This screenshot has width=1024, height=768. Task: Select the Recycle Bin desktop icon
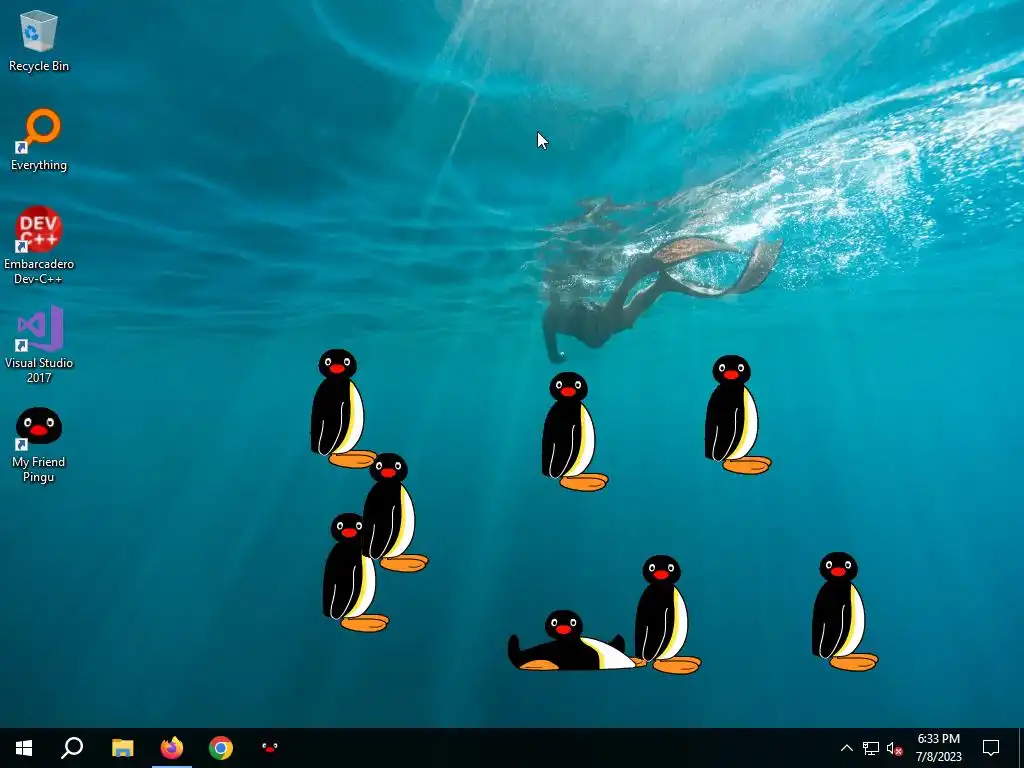coord(39,41)
